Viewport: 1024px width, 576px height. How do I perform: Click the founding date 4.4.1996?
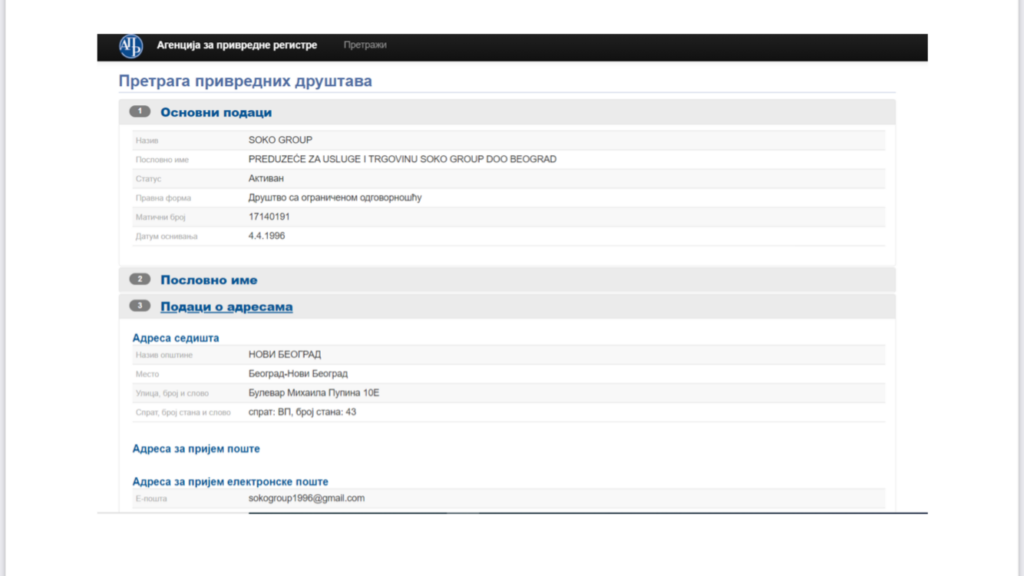269,236
